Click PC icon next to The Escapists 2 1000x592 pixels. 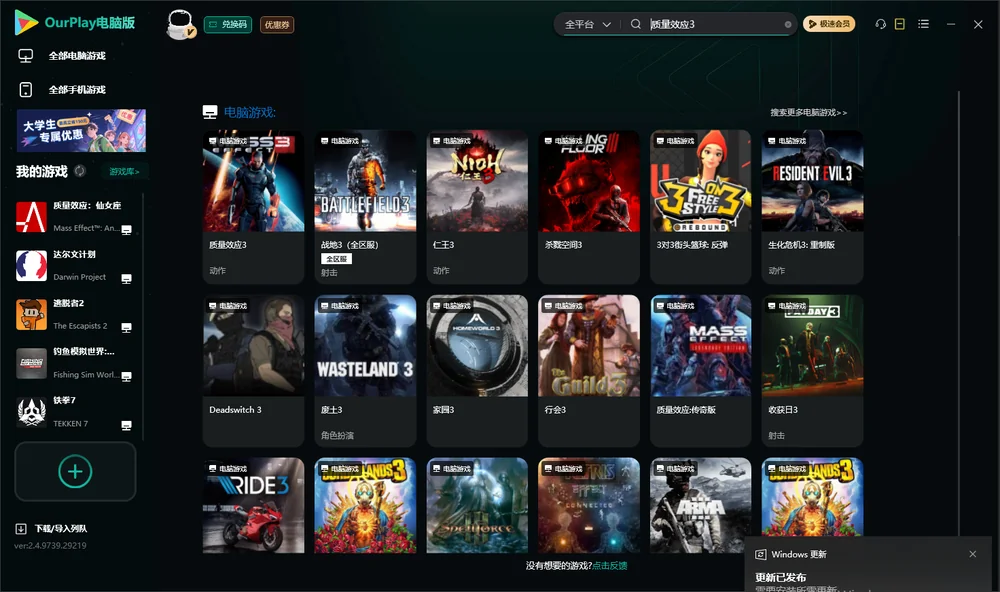(x=126, y=327)
